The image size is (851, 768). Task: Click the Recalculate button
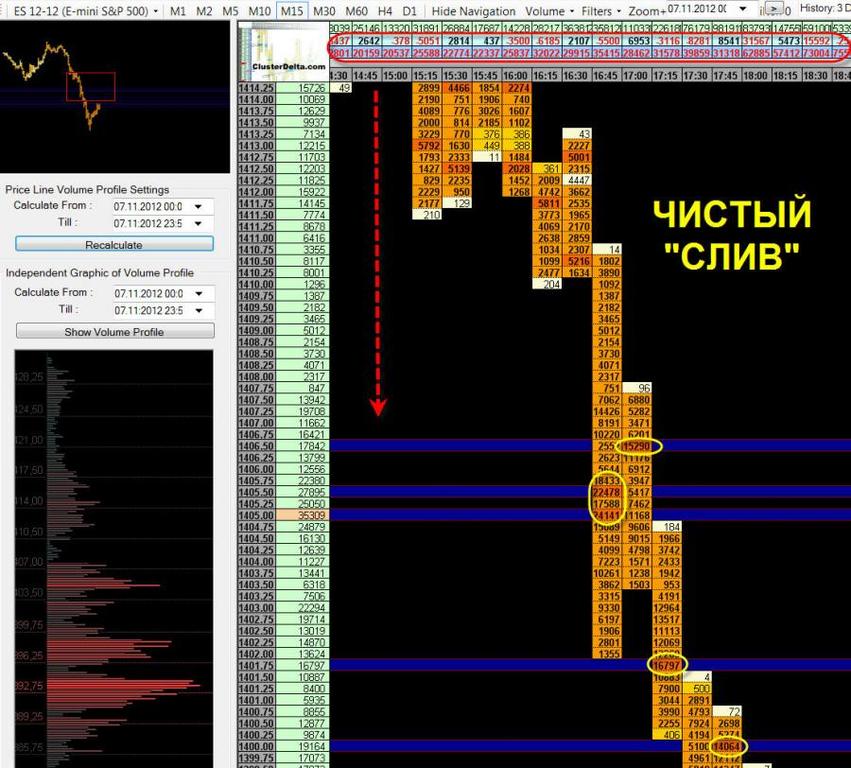coord(114,244)
